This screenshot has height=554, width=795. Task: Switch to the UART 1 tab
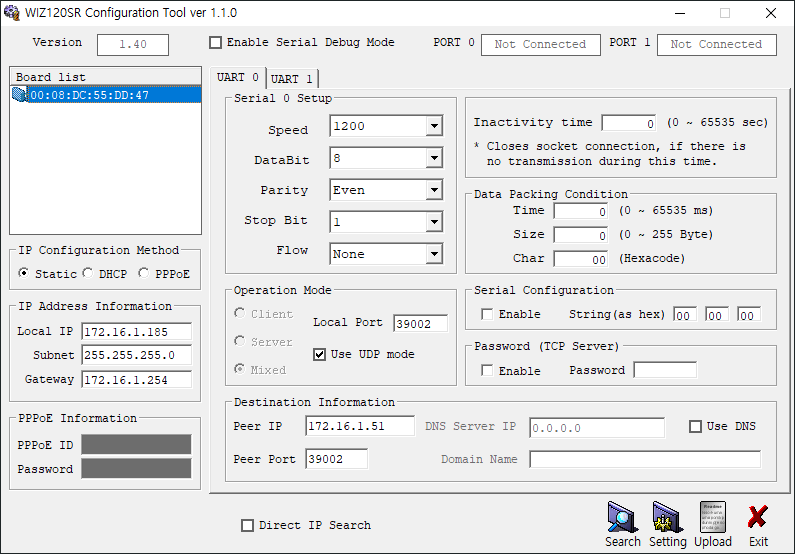(x=292, y=79)
